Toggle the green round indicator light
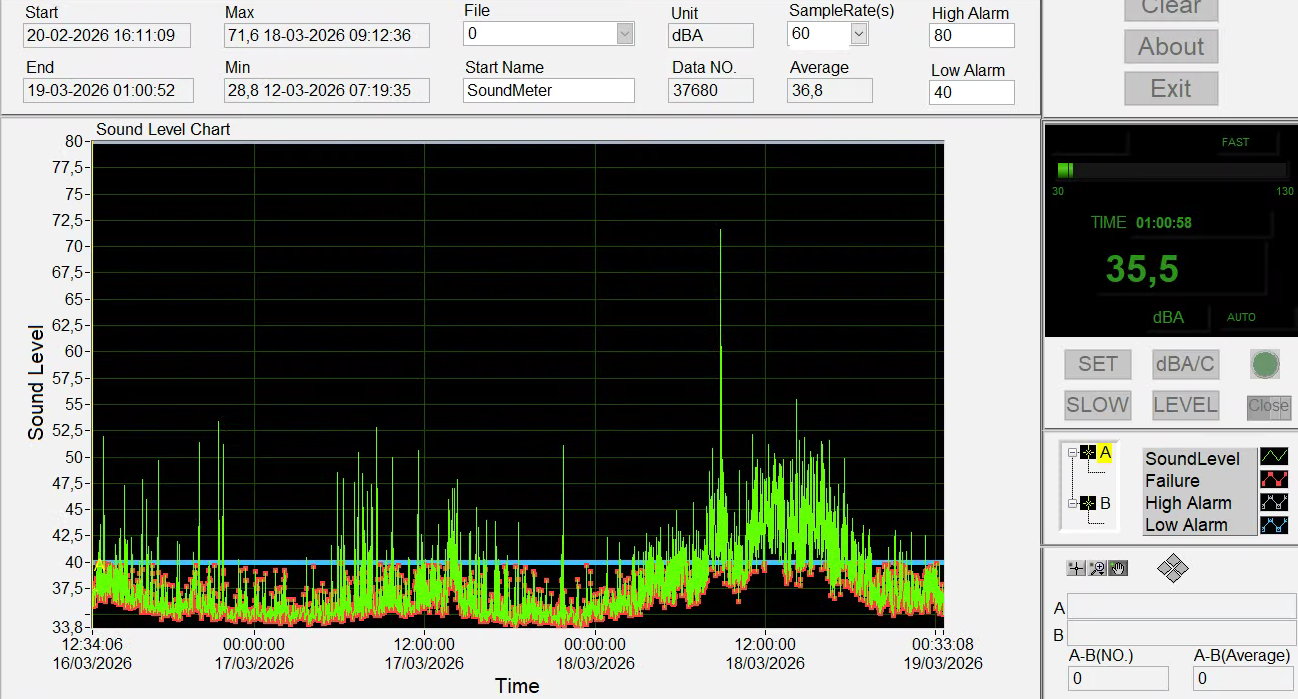The height and width of the screenshot is (699, 1298). pos(1264,364)
